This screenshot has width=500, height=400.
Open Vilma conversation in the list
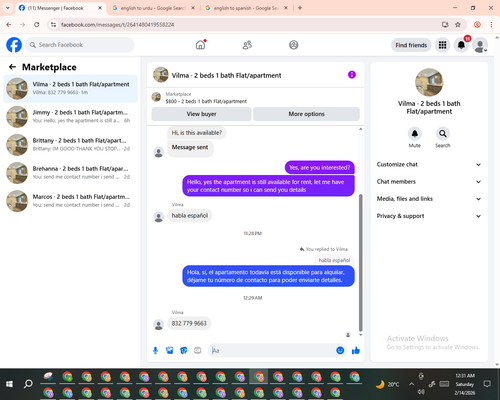tap(70, 89)
